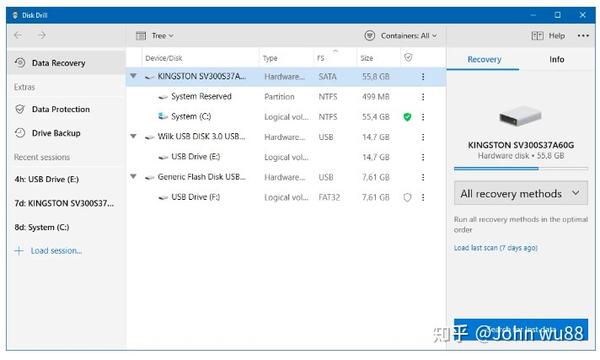Open options menu for Generic Flash Disk row
600x360 pixels.
tap(423, 177)
